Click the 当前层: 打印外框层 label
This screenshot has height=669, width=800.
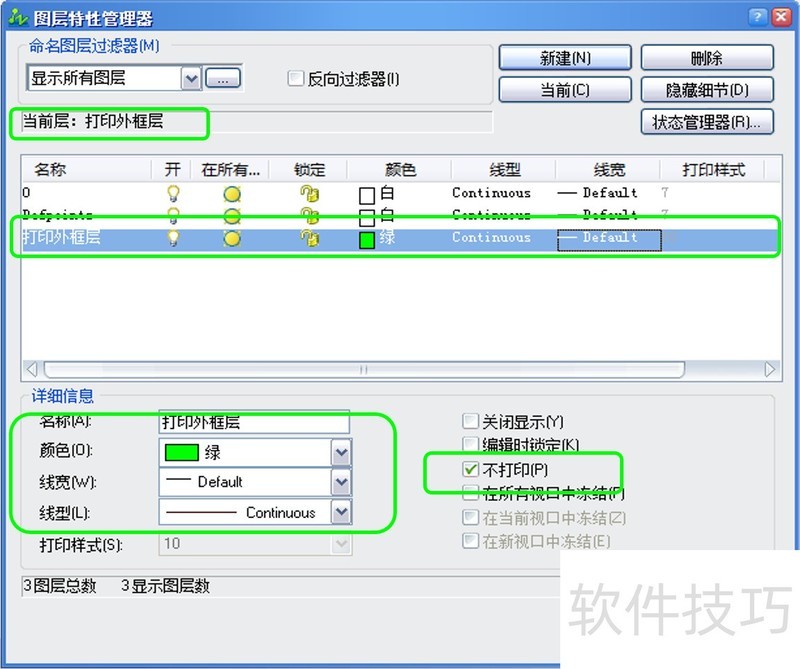[x=92, y=121]
